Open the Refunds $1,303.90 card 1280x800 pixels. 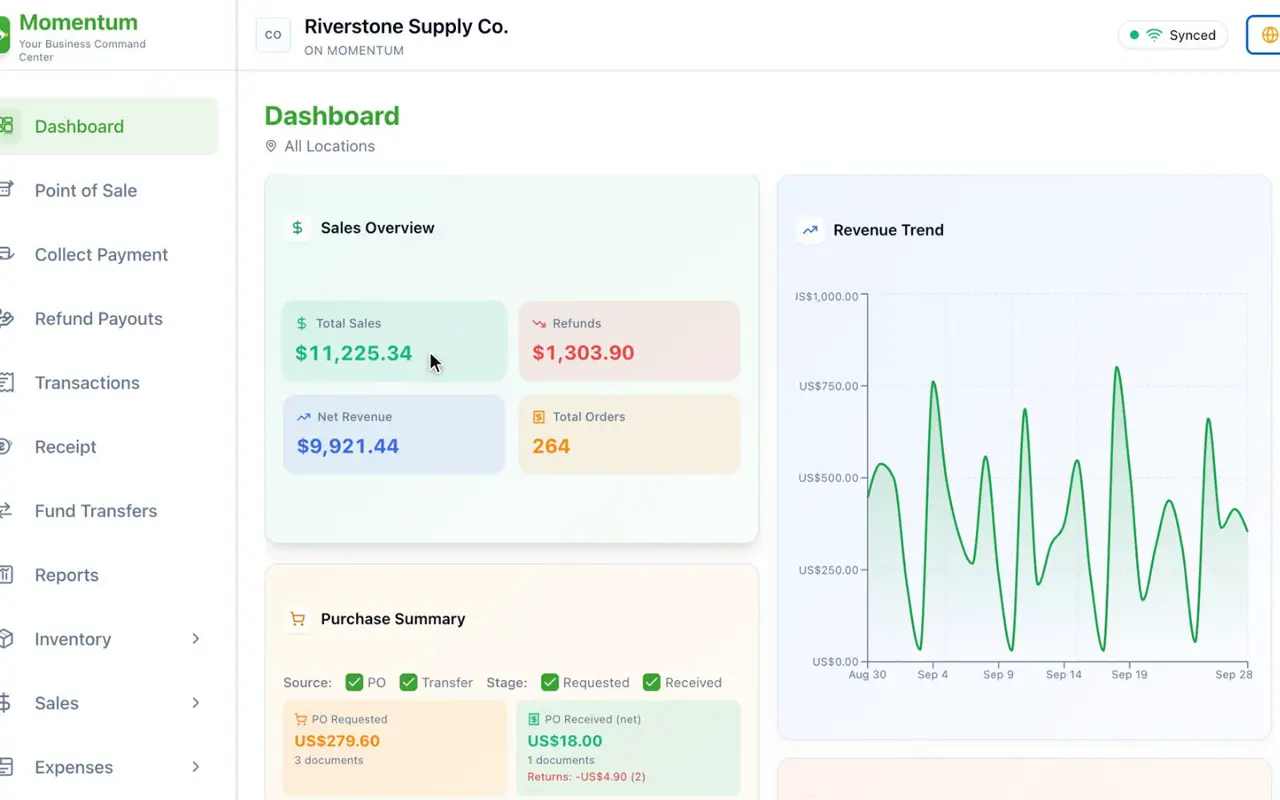coord(629,341)
